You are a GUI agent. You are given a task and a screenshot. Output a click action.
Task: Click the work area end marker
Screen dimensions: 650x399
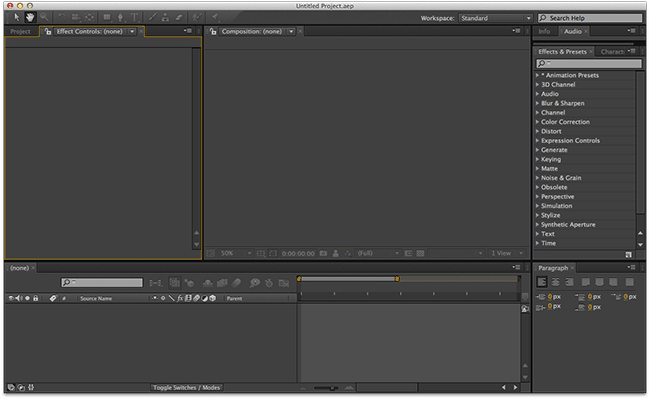(x=397, y=279)
